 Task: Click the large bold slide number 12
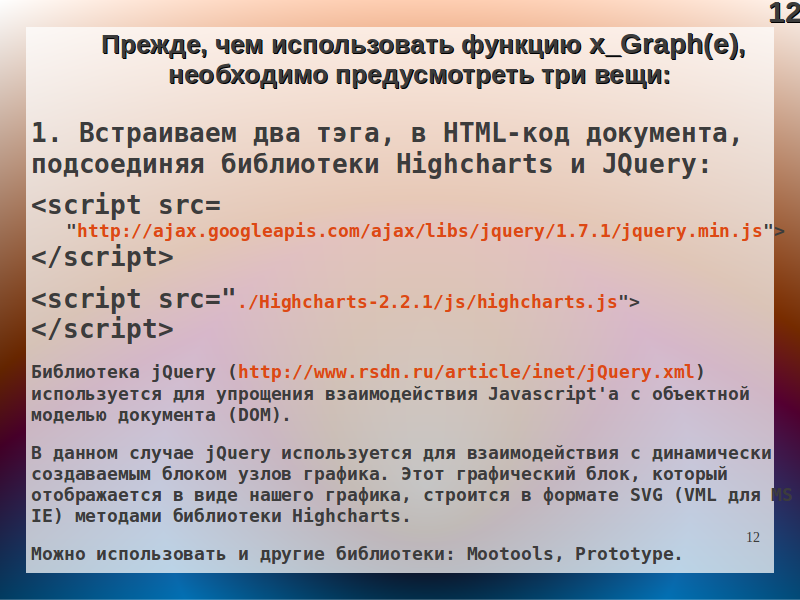click(x=784, y=13)
